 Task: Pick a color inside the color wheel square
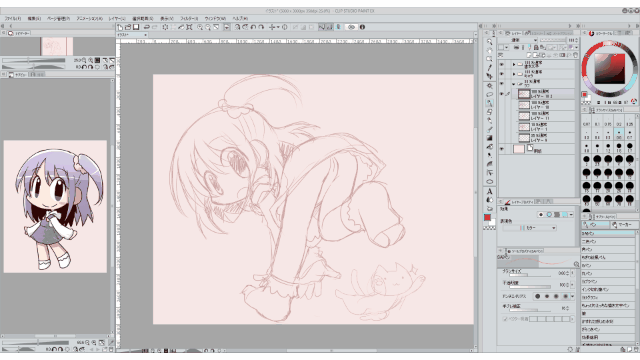click(609, 68)
